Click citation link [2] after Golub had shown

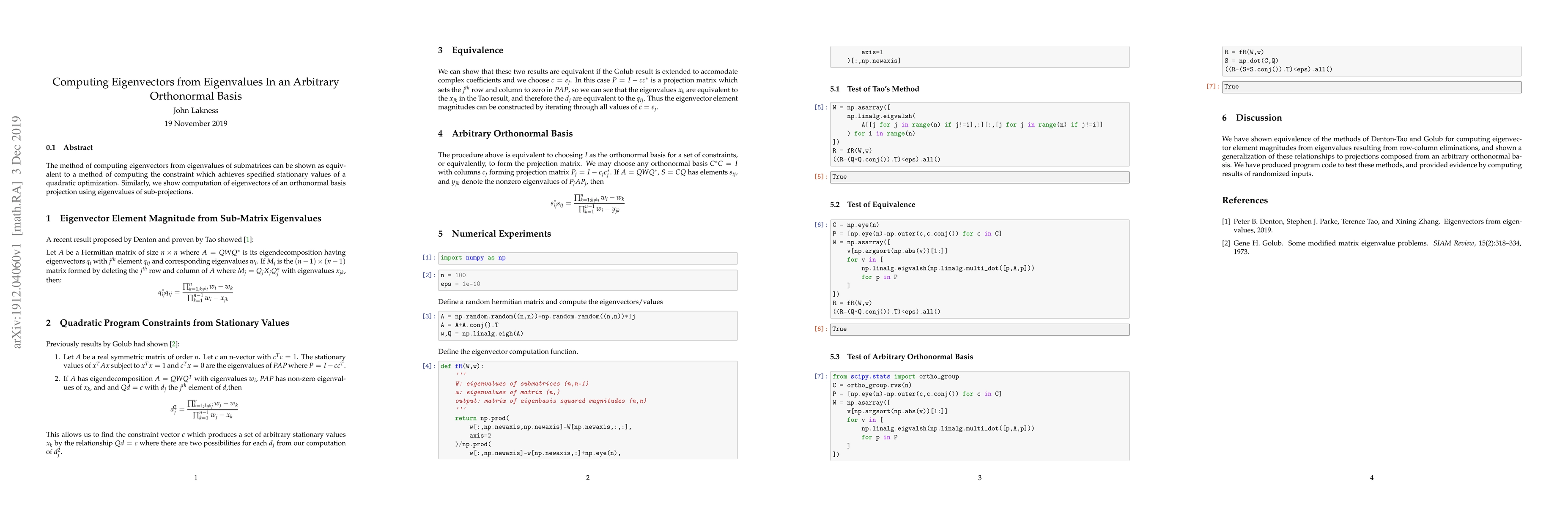(x=173, y=344)
